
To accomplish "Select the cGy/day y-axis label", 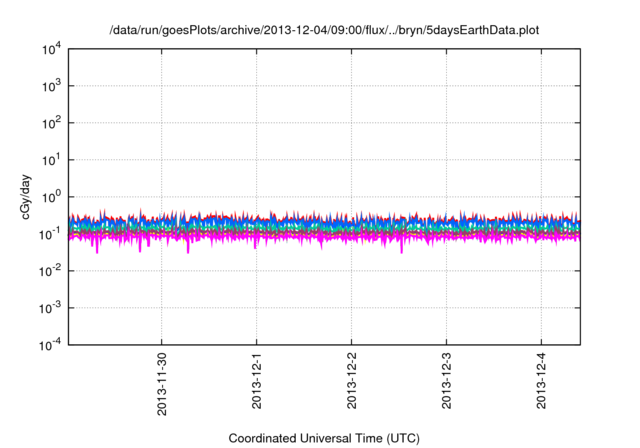I will pos(25,197).
